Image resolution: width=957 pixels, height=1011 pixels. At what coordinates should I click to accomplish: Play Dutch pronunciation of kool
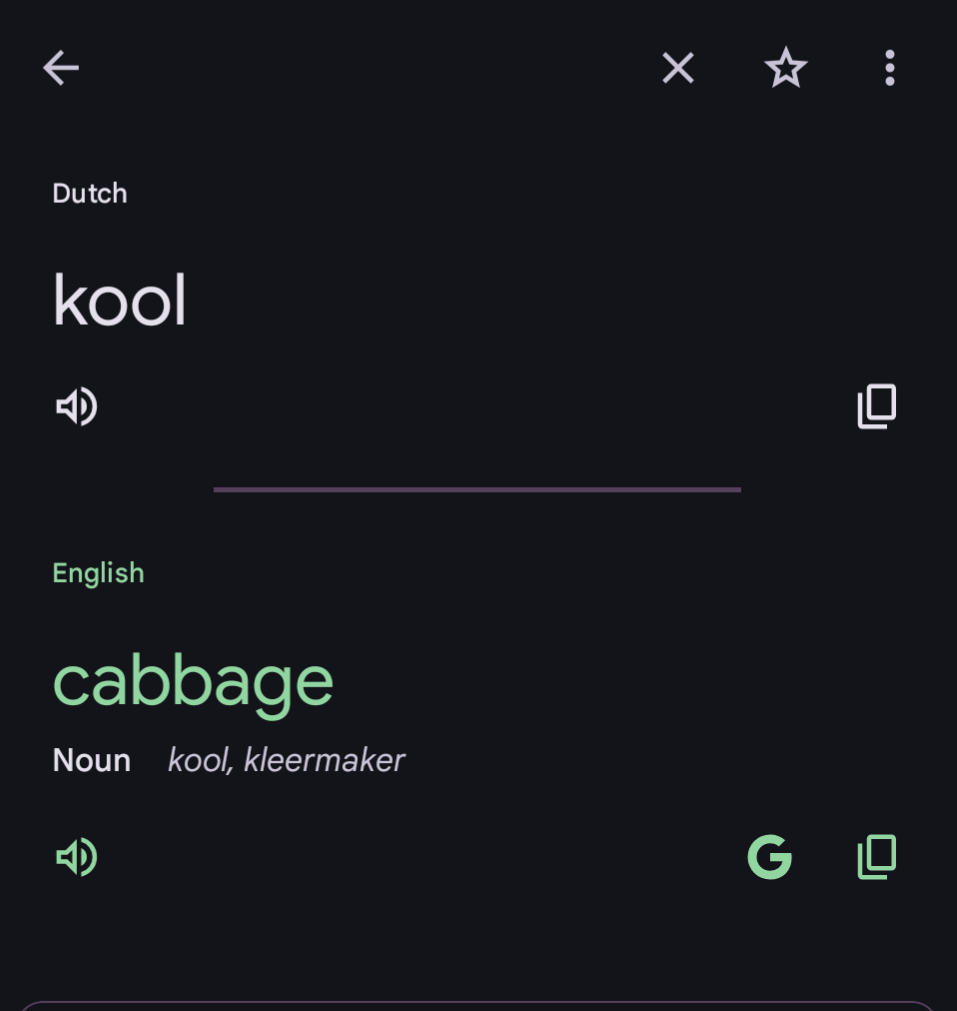(77, 406)
